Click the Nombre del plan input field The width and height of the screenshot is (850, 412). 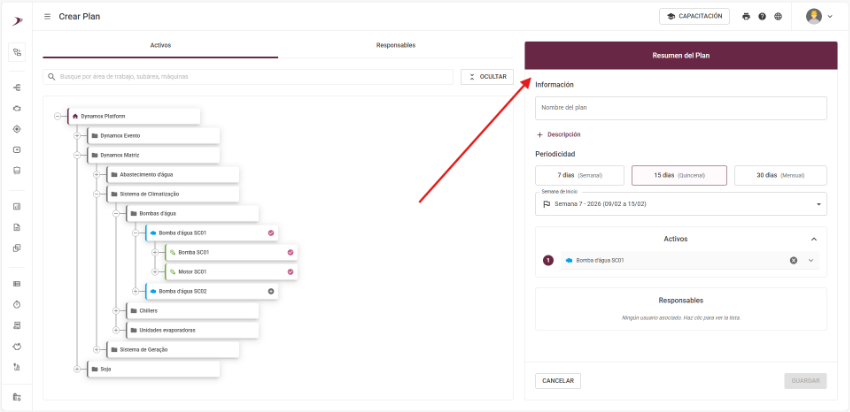(680, 108)
